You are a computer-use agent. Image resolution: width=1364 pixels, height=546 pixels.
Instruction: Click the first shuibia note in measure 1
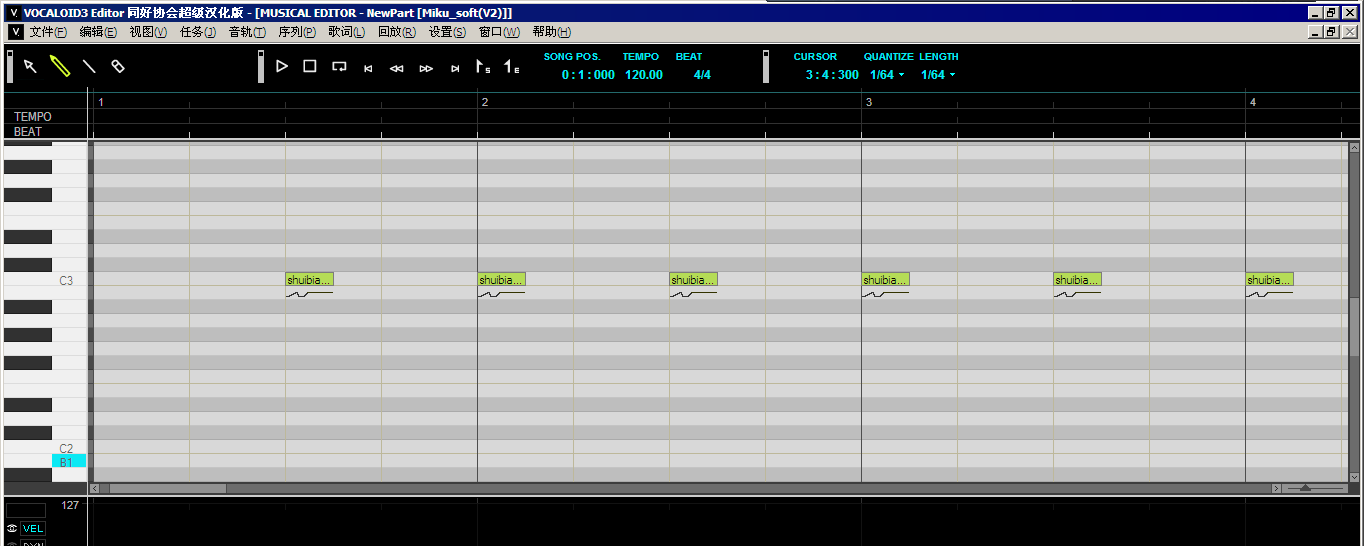click(x=309, y=280)
